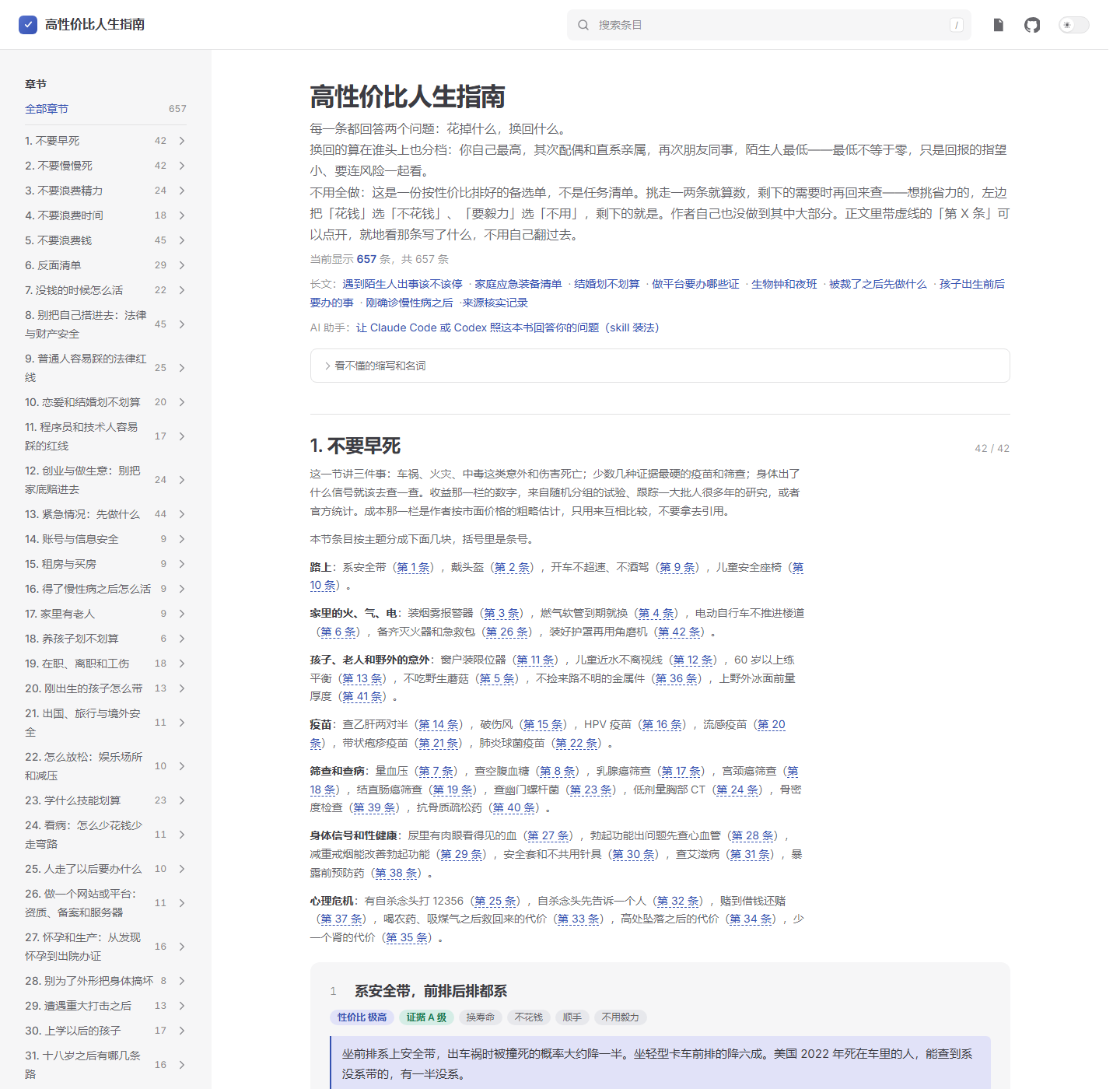
Task: Focus the 搜索条目 search field
Action: point(768,25)
